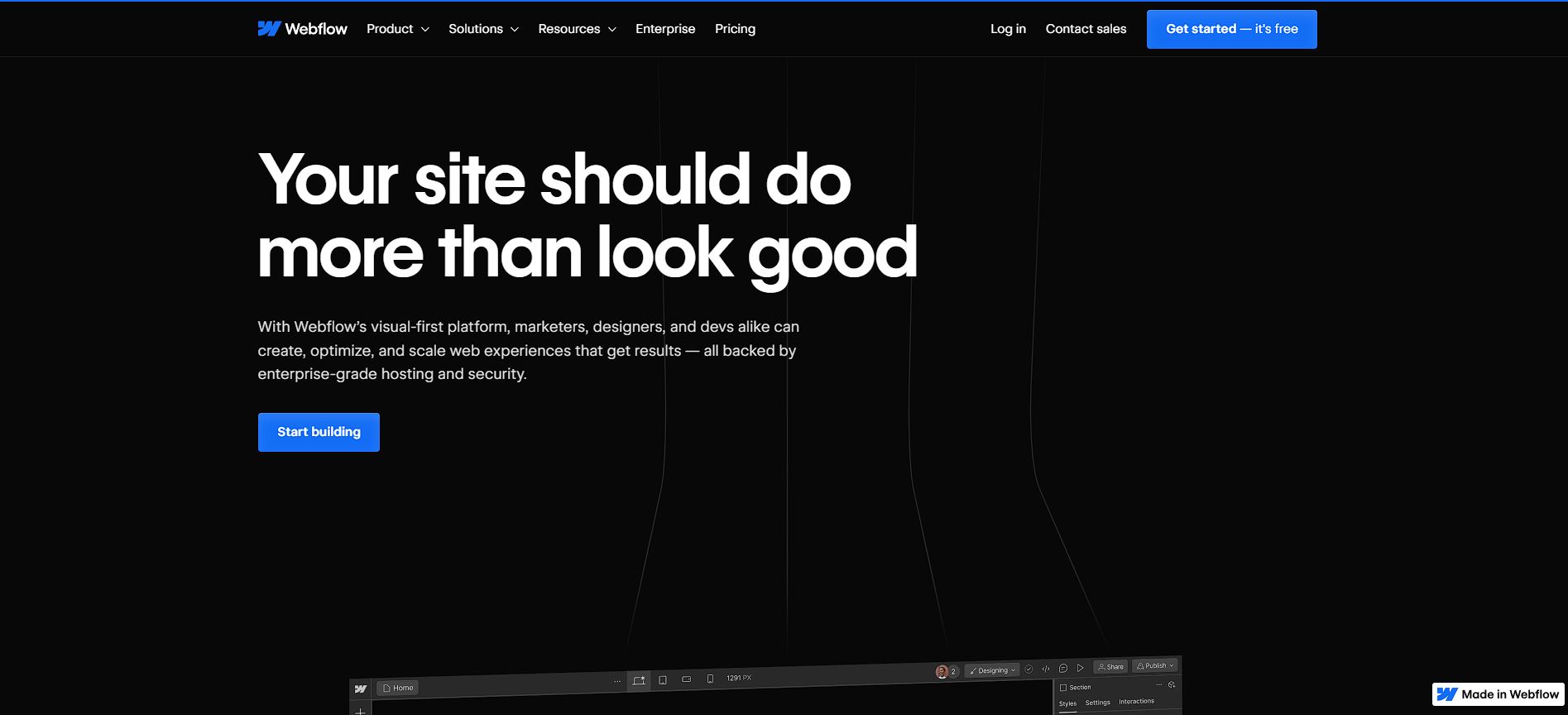Open the Pricing page
This screenshot has width=1568, height=715.
pos(735,29)
